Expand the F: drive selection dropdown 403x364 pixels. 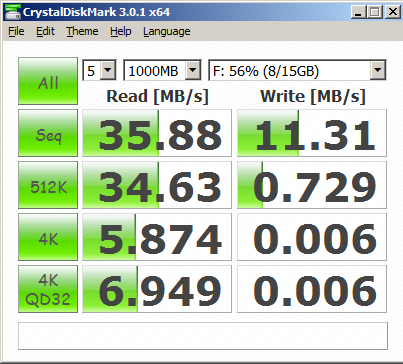click(x=297, y=70)
